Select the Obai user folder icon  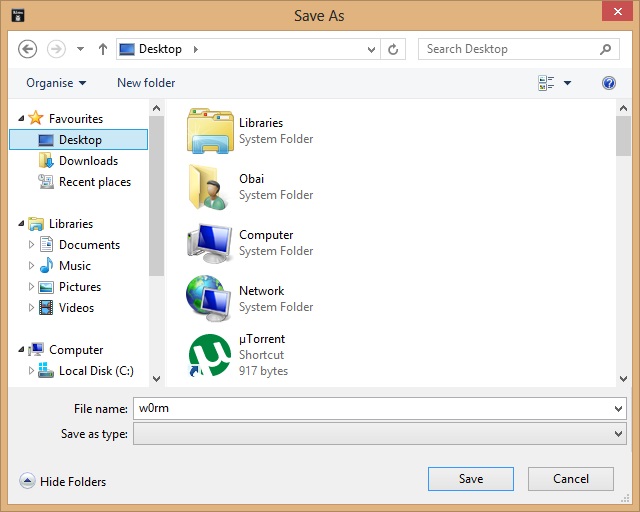209,187
